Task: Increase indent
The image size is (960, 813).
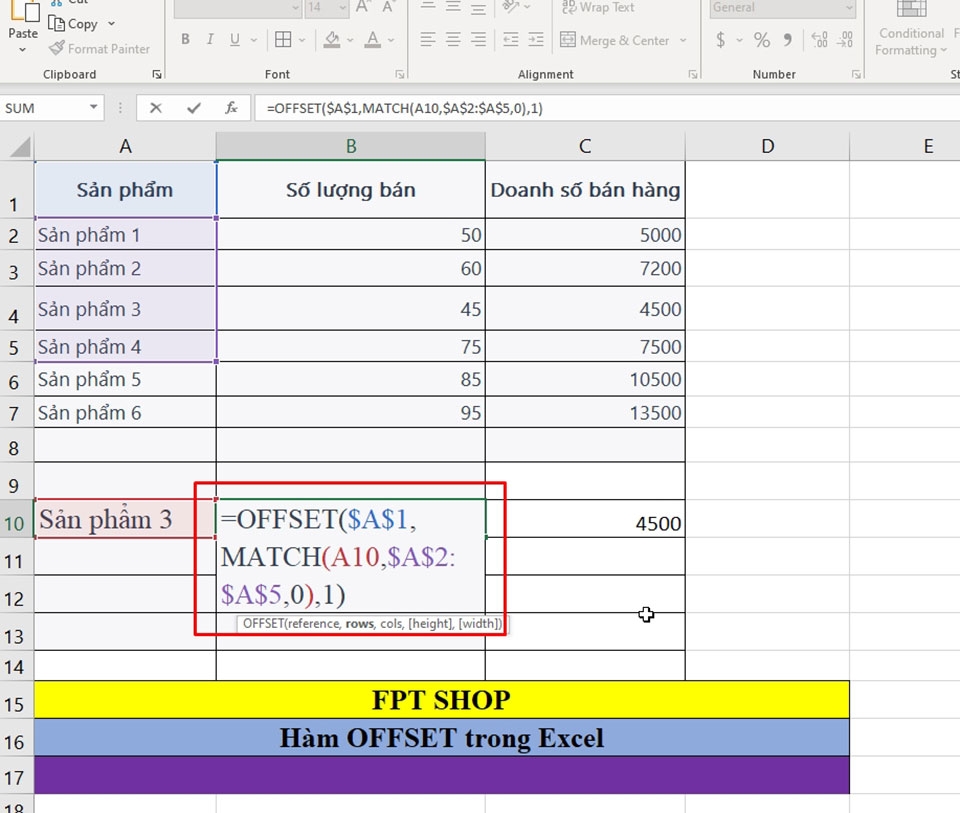Action: (x=536, y=40)
